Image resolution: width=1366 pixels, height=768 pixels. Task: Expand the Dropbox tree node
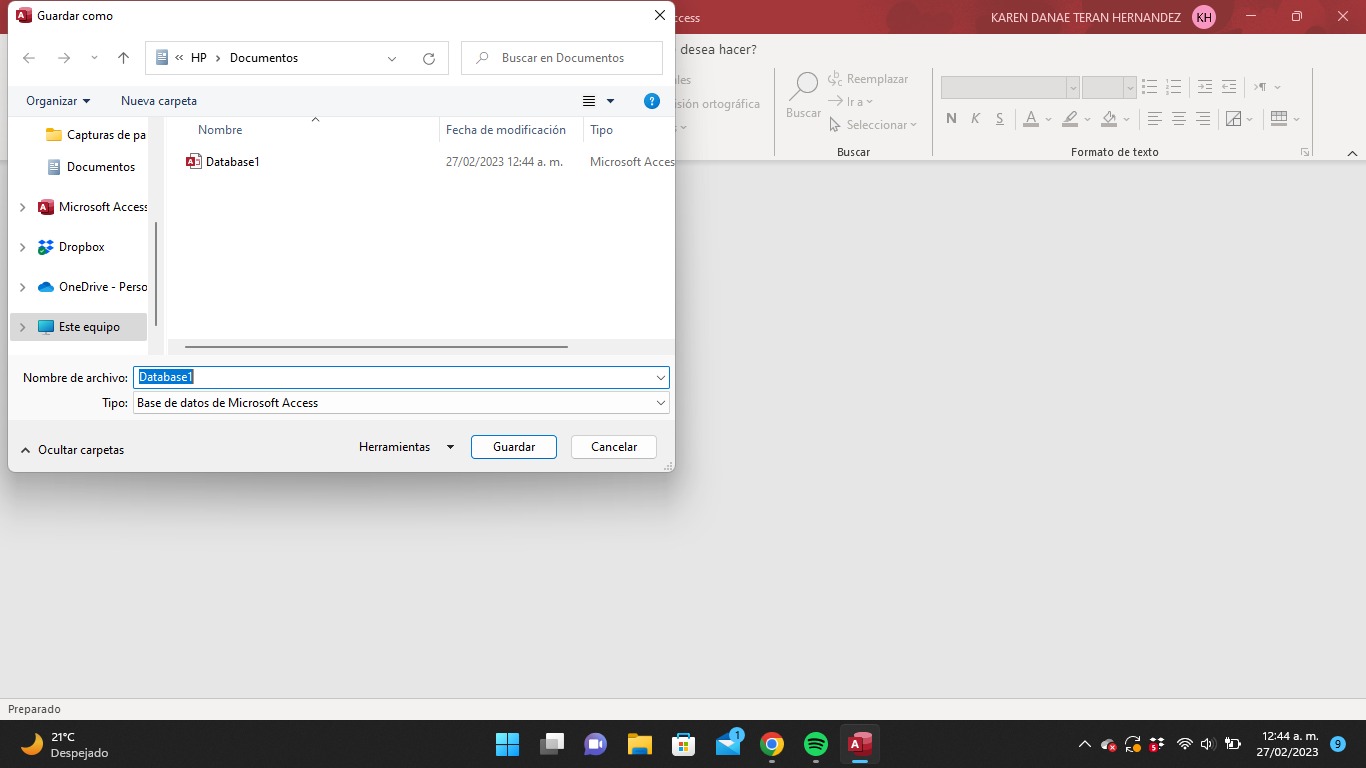(x=23, y=247)
